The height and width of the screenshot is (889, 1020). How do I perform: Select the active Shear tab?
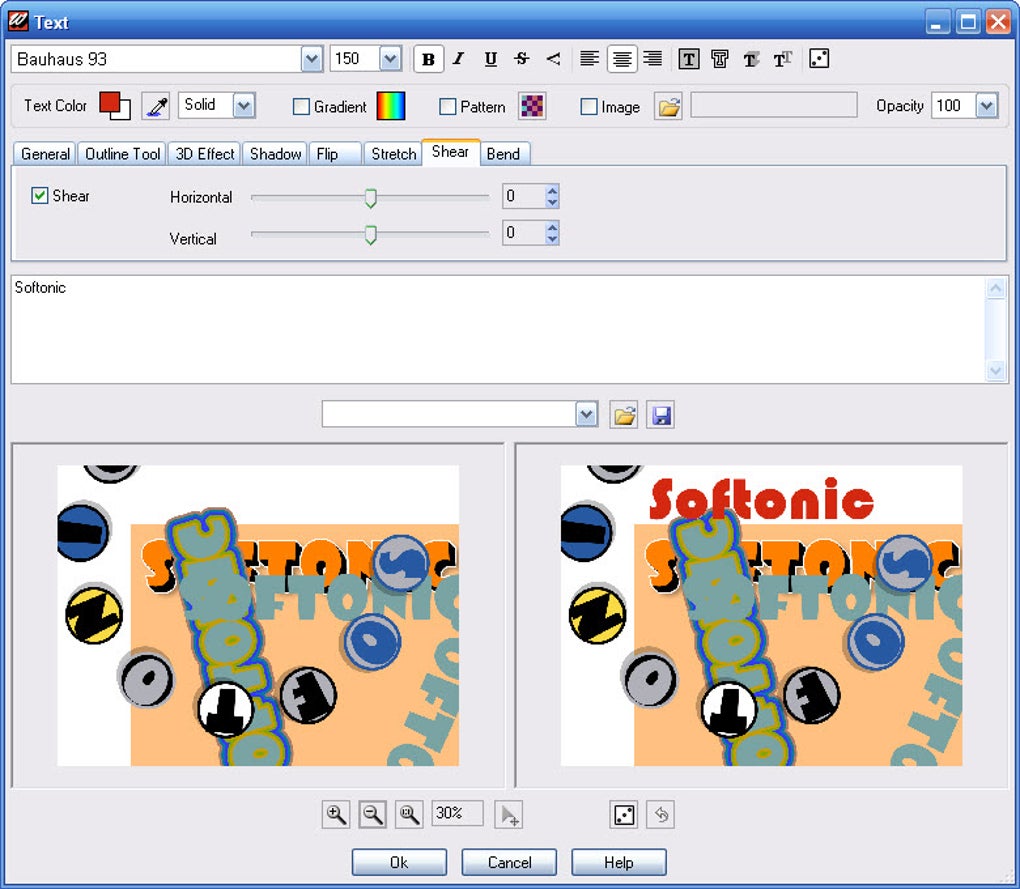(451, 152)
